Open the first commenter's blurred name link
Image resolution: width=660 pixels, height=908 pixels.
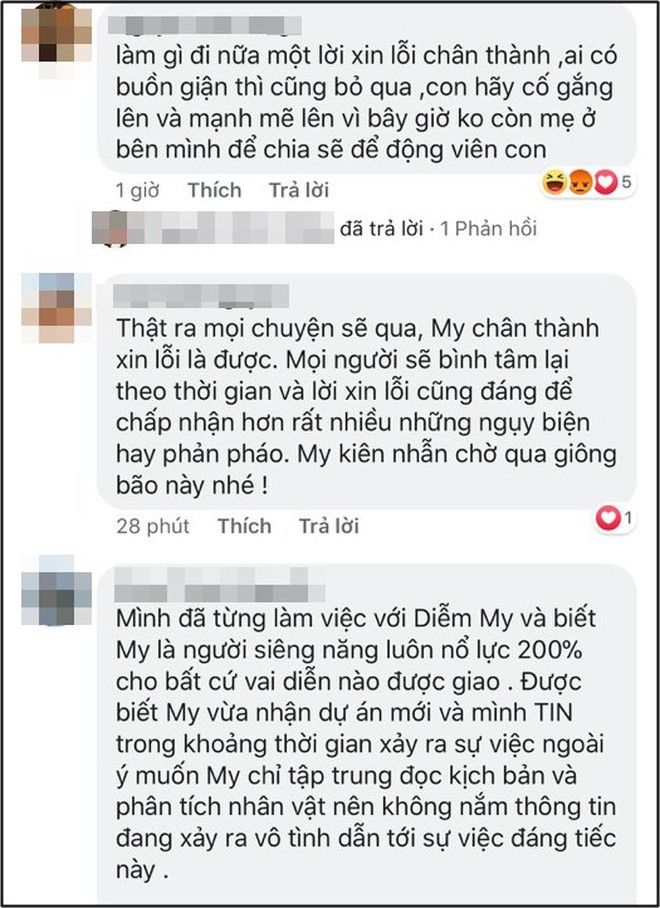click(204, 25)
